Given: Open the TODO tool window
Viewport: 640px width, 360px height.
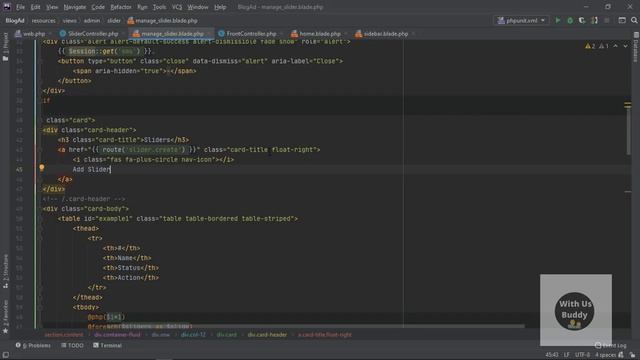Looking at the screenshot, I should pos(72,345).
